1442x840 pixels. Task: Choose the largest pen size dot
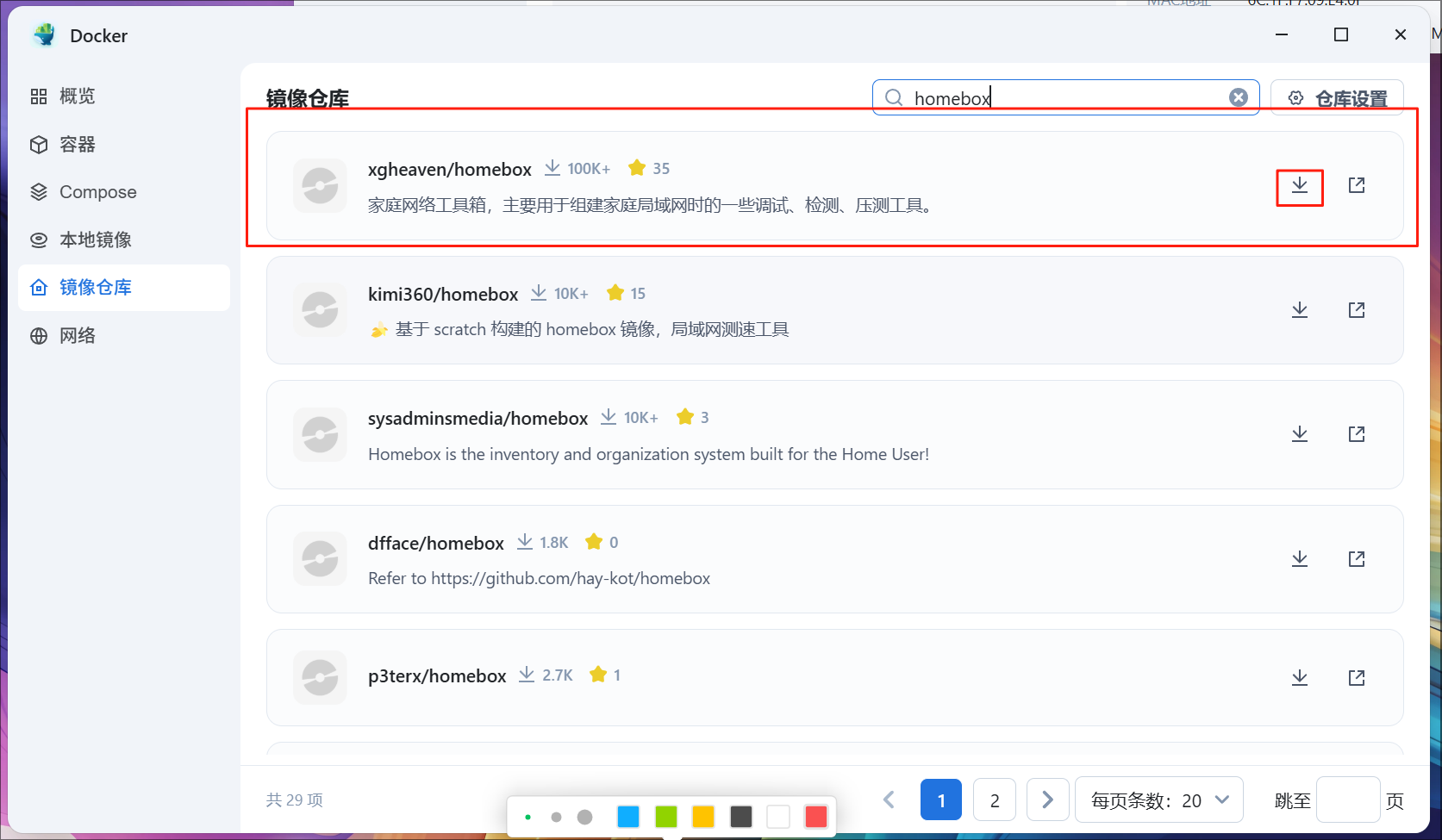coord(584,817)
